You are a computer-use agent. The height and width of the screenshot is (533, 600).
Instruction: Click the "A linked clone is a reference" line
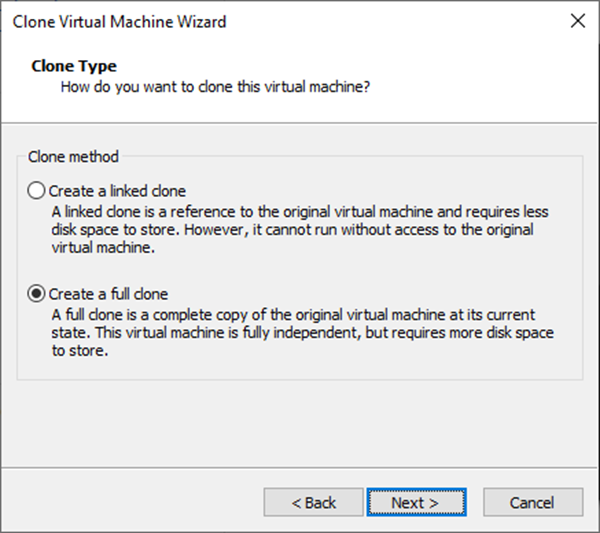coord(299,213)
